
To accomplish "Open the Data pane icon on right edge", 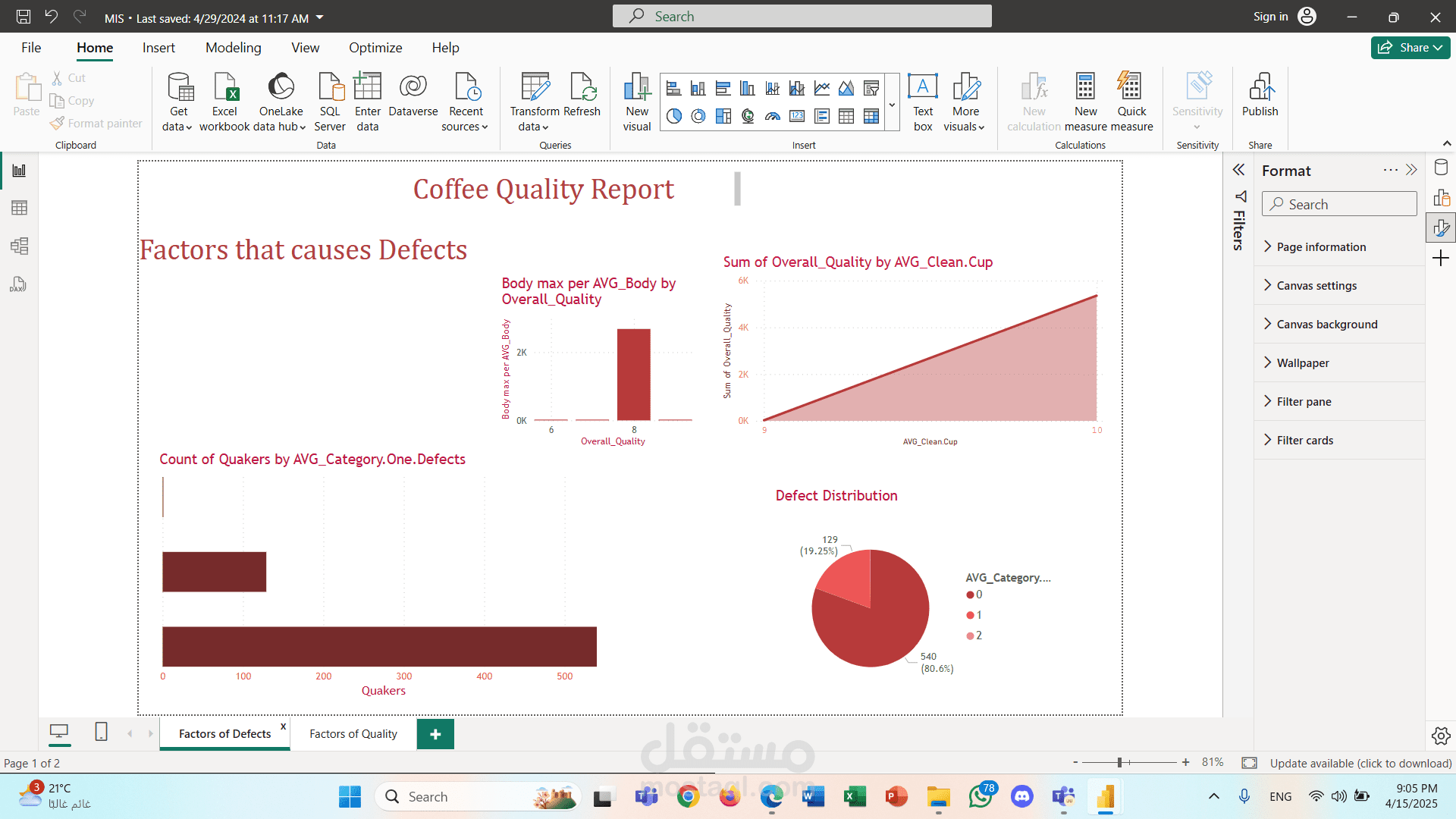I will coord(1441,168).
